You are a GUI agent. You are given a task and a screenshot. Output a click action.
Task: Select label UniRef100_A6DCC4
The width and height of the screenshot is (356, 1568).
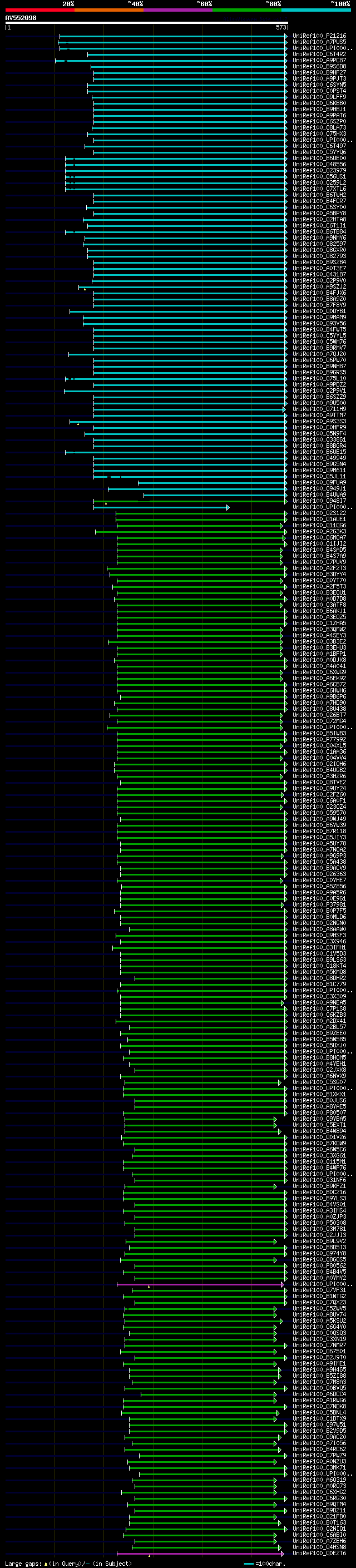pos(319,1394)
